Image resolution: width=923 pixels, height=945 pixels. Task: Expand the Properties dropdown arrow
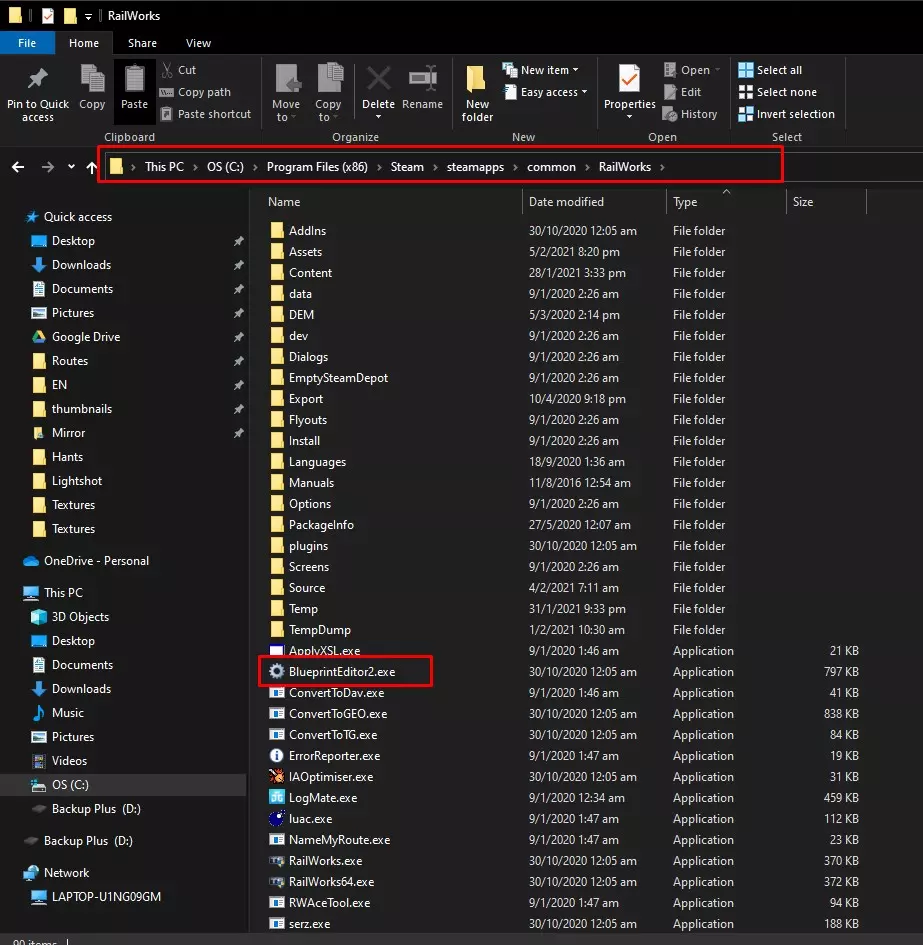(629, 116)
